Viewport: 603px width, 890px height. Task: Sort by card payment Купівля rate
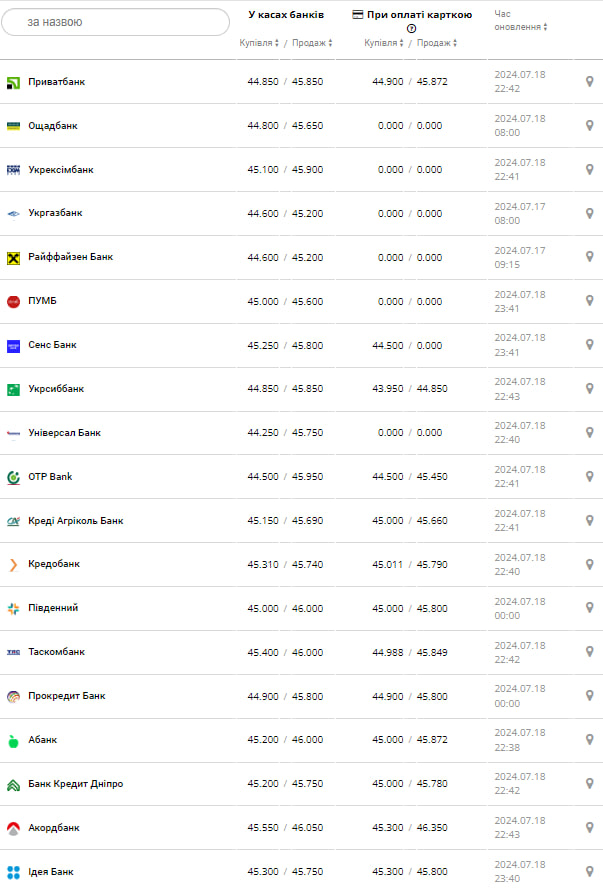click(384, 43)
